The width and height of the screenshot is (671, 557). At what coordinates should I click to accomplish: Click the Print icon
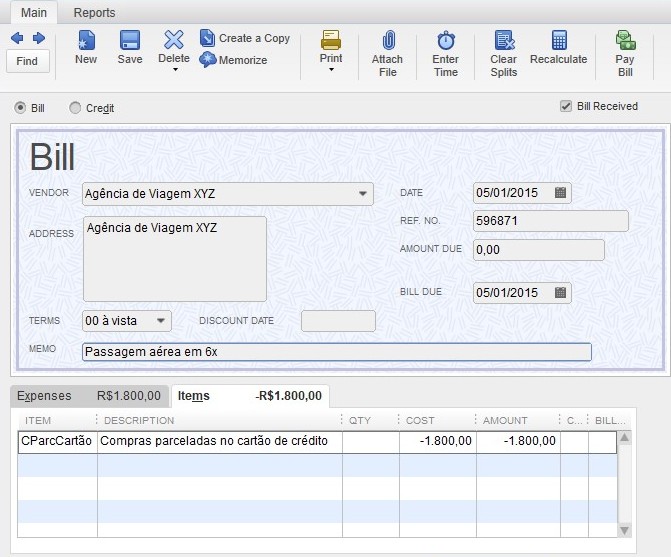(x=331, y=40)
